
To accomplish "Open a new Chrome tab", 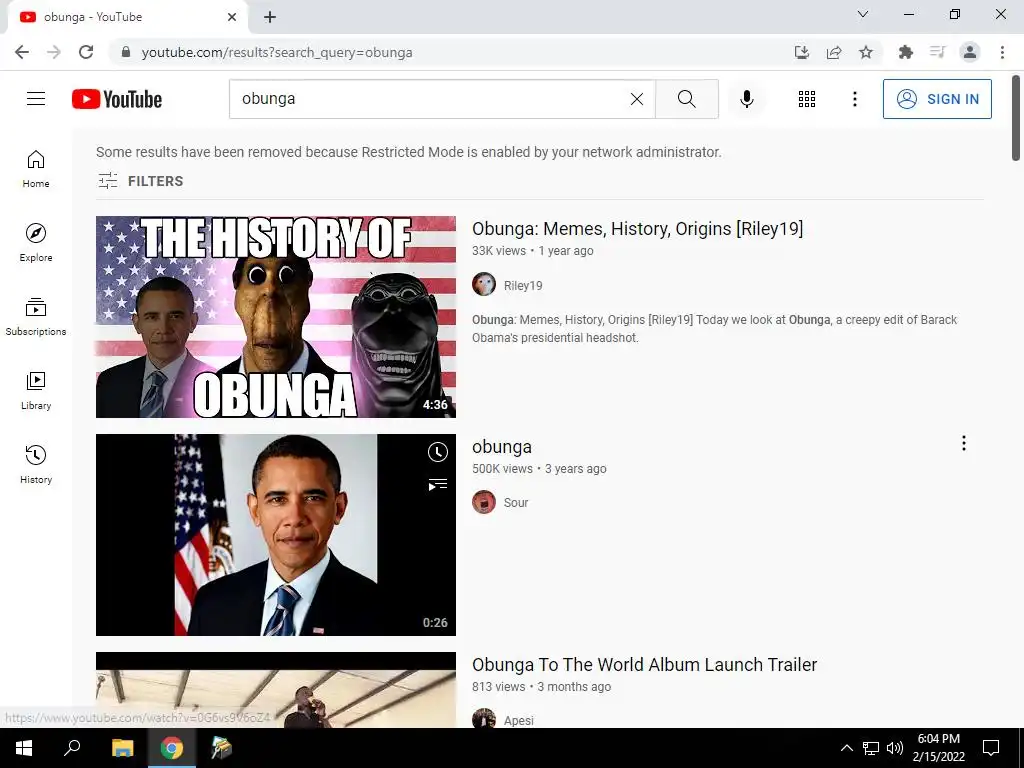I will coord(270,17).
